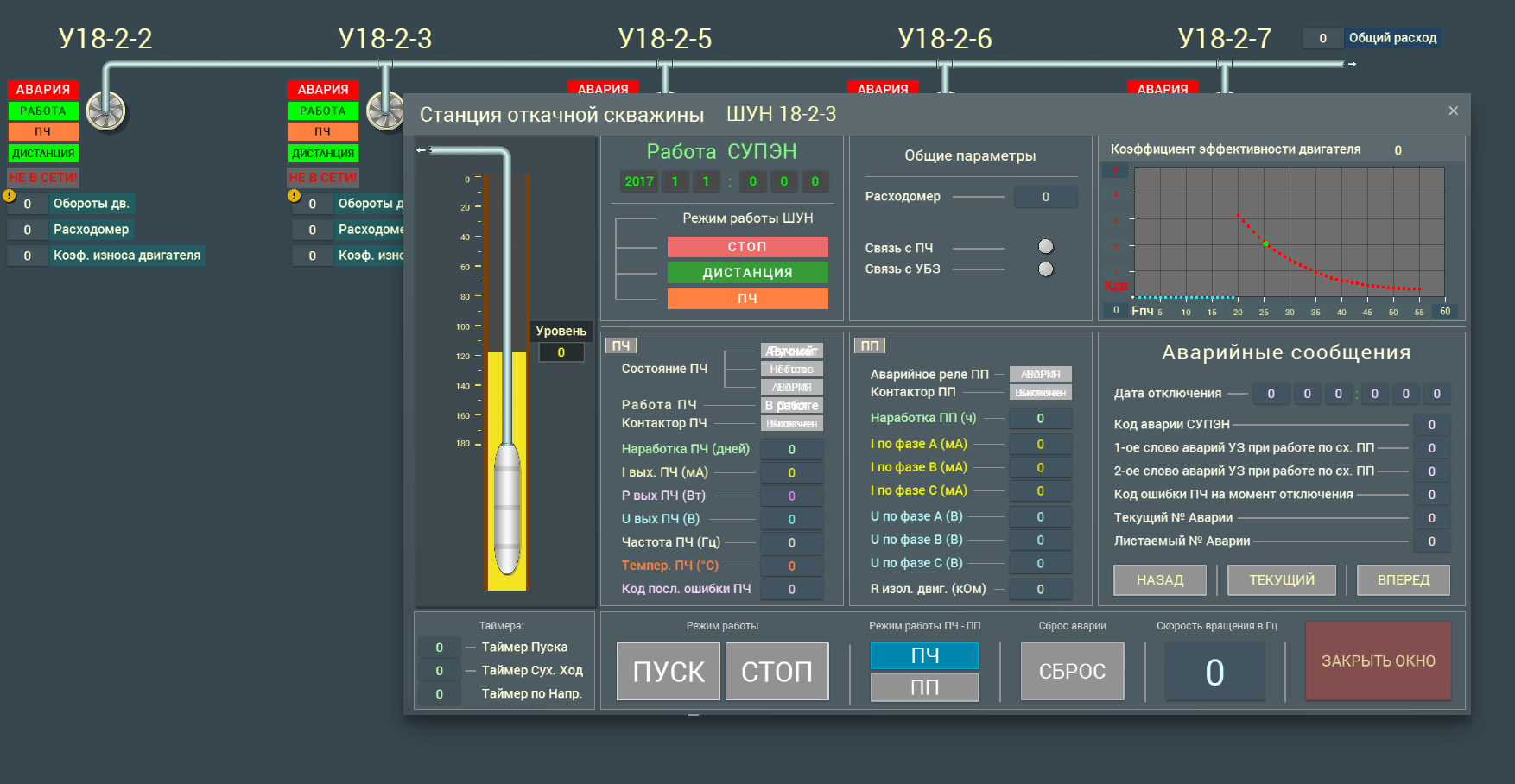Click the У18-2-3 pump fan icon
This screenshot has width=1515, height=784.
[x=384, y=111]
